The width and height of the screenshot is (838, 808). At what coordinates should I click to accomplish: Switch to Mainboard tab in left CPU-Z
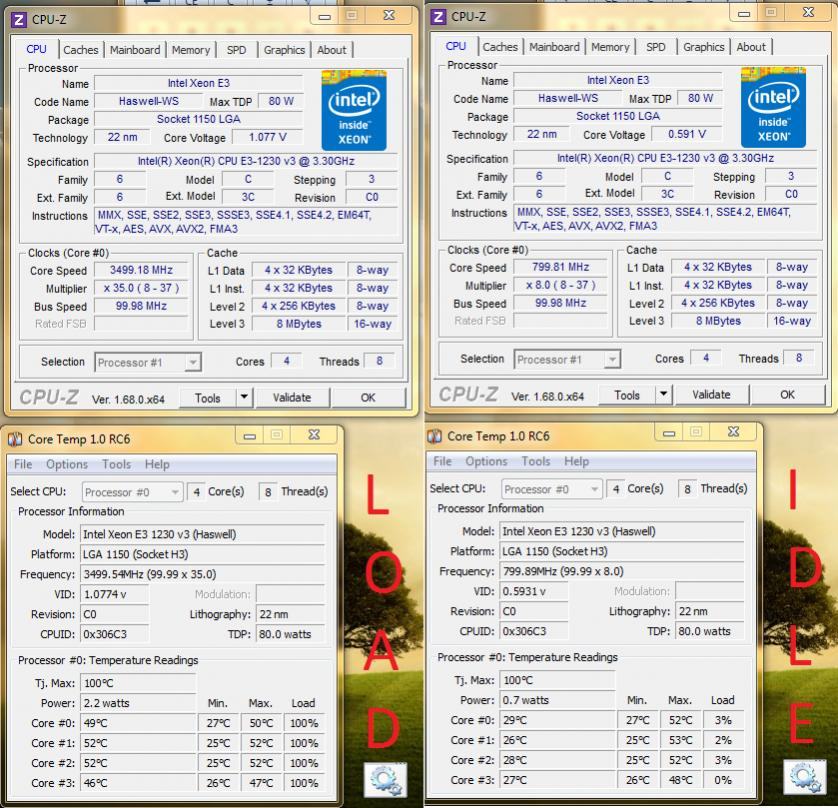pos(135,50)
